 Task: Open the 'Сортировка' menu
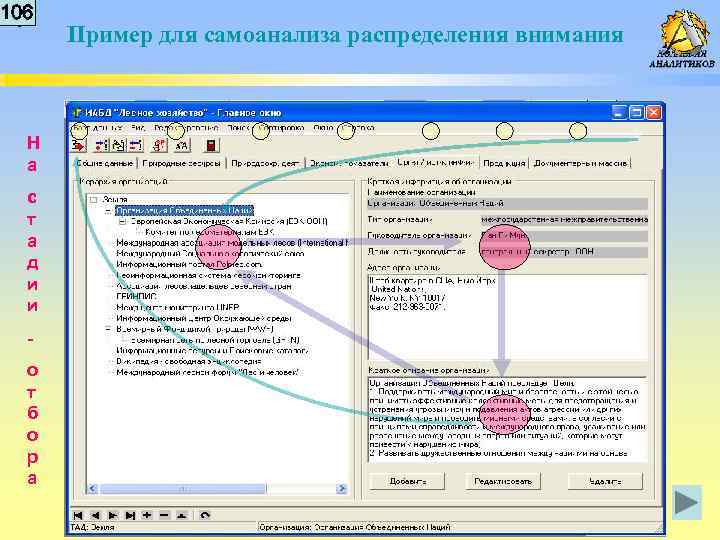281,128
